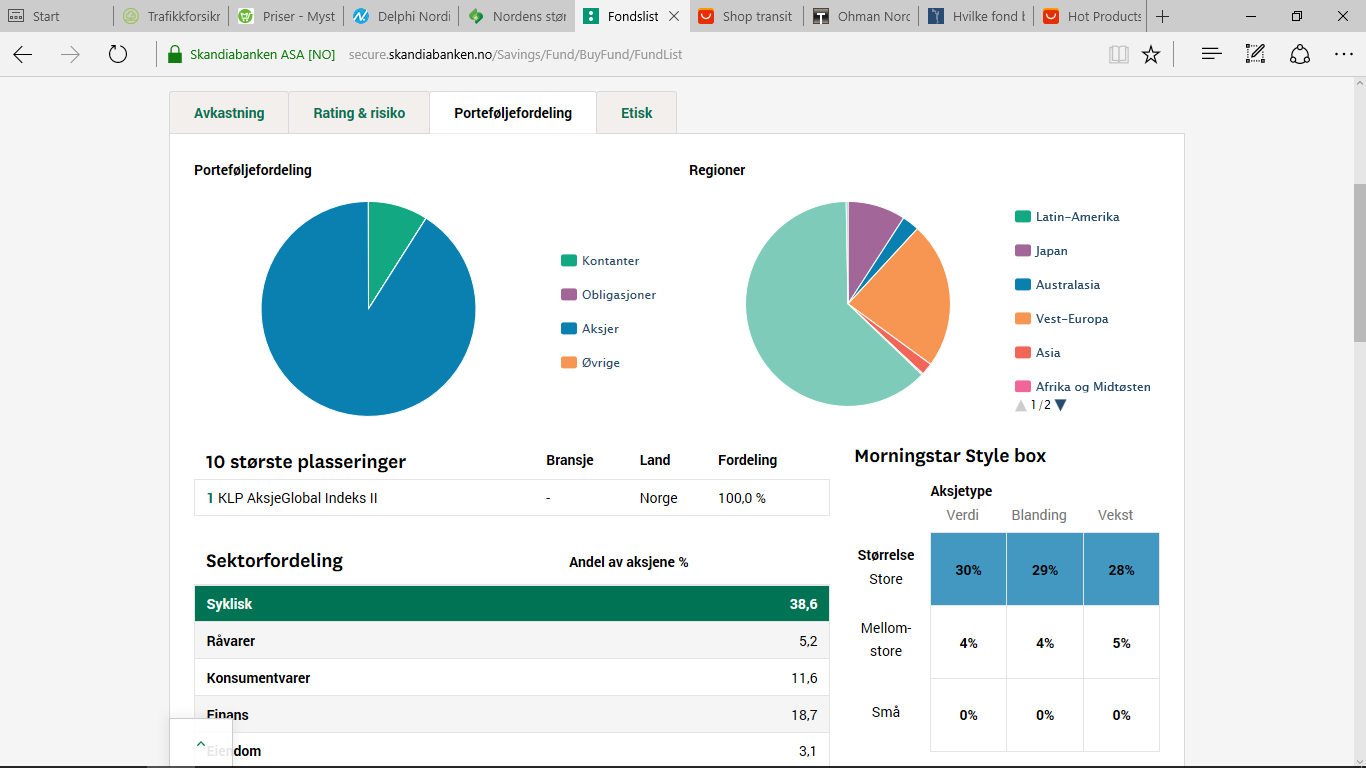This screenshot has height=768, width=1366.
Task: Click the Norge country cell
Action: pyautogui.click(x=659, y=498)
